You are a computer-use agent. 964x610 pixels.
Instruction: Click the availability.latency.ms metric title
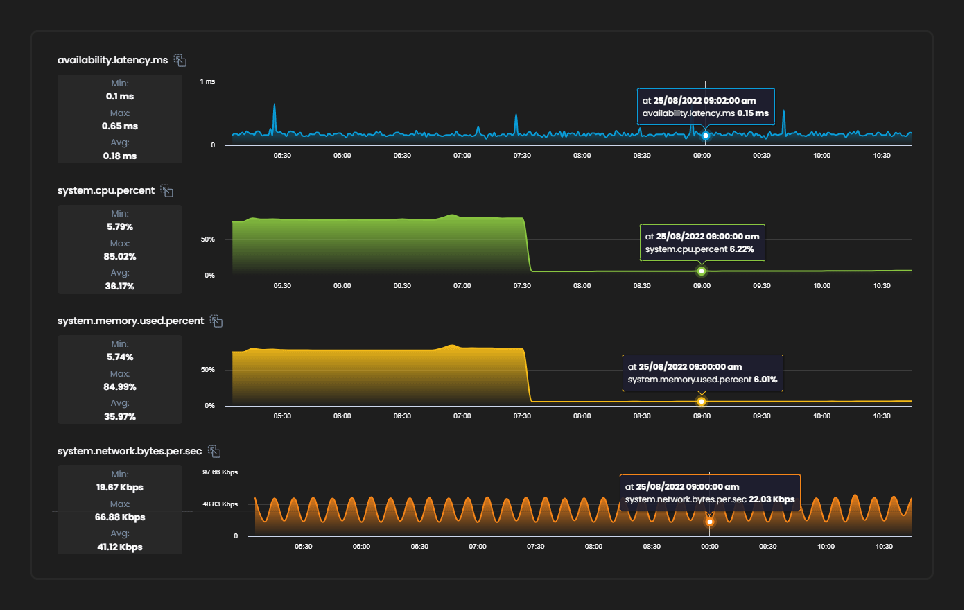coord(113,60)
